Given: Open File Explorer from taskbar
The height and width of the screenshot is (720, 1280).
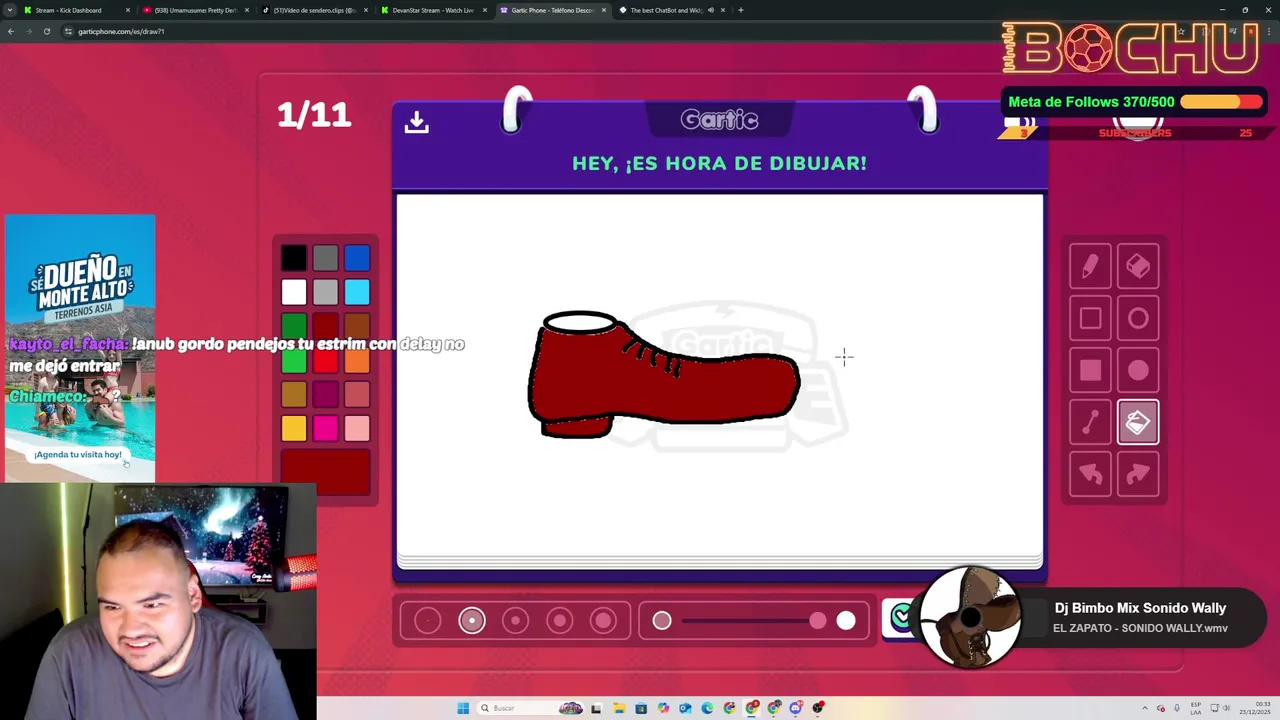Looking at the screenshot, I should [x=619, y=708].
